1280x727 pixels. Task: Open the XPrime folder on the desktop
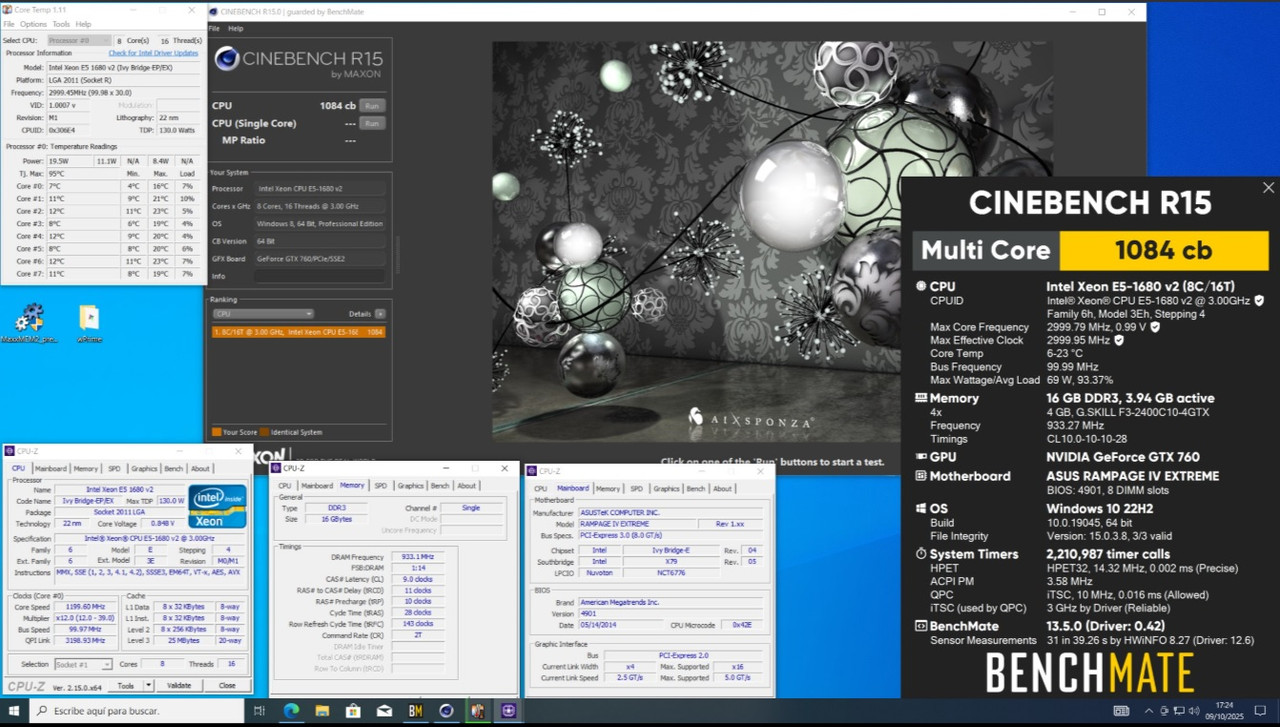pos(89,323)
